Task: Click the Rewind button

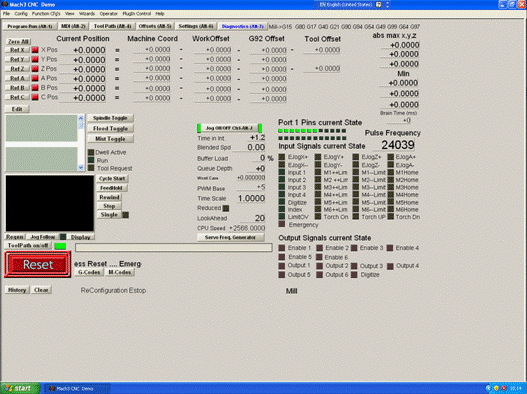Action: click(109, 197)
